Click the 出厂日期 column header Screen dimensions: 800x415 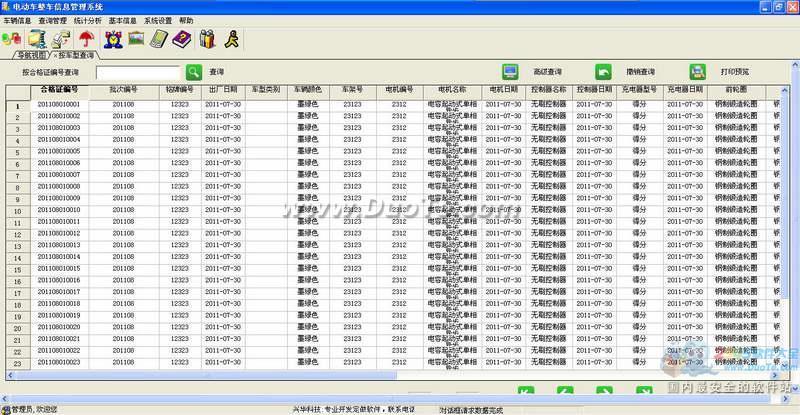[223, 90]
